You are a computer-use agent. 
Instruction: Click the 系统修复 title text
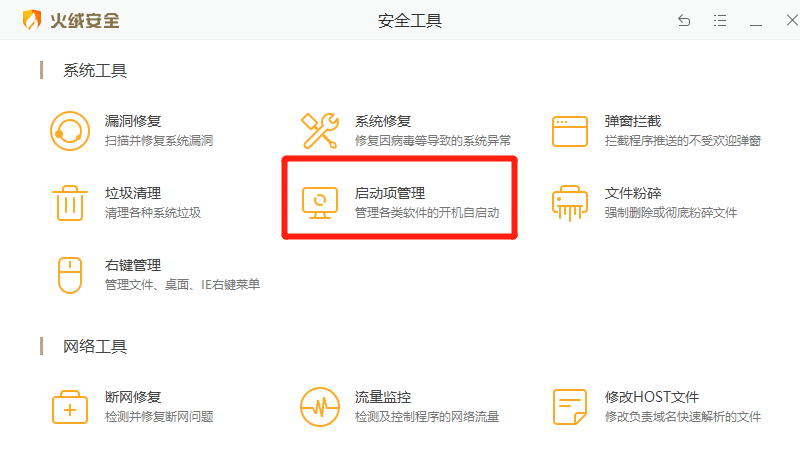[383, 121]
